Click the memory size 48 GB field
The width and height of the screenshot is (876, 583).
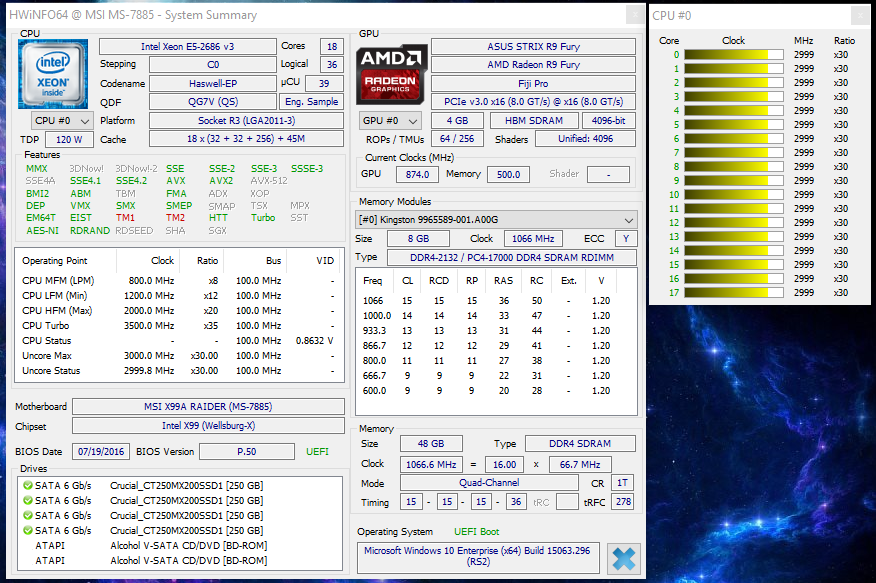coord(431,443)
